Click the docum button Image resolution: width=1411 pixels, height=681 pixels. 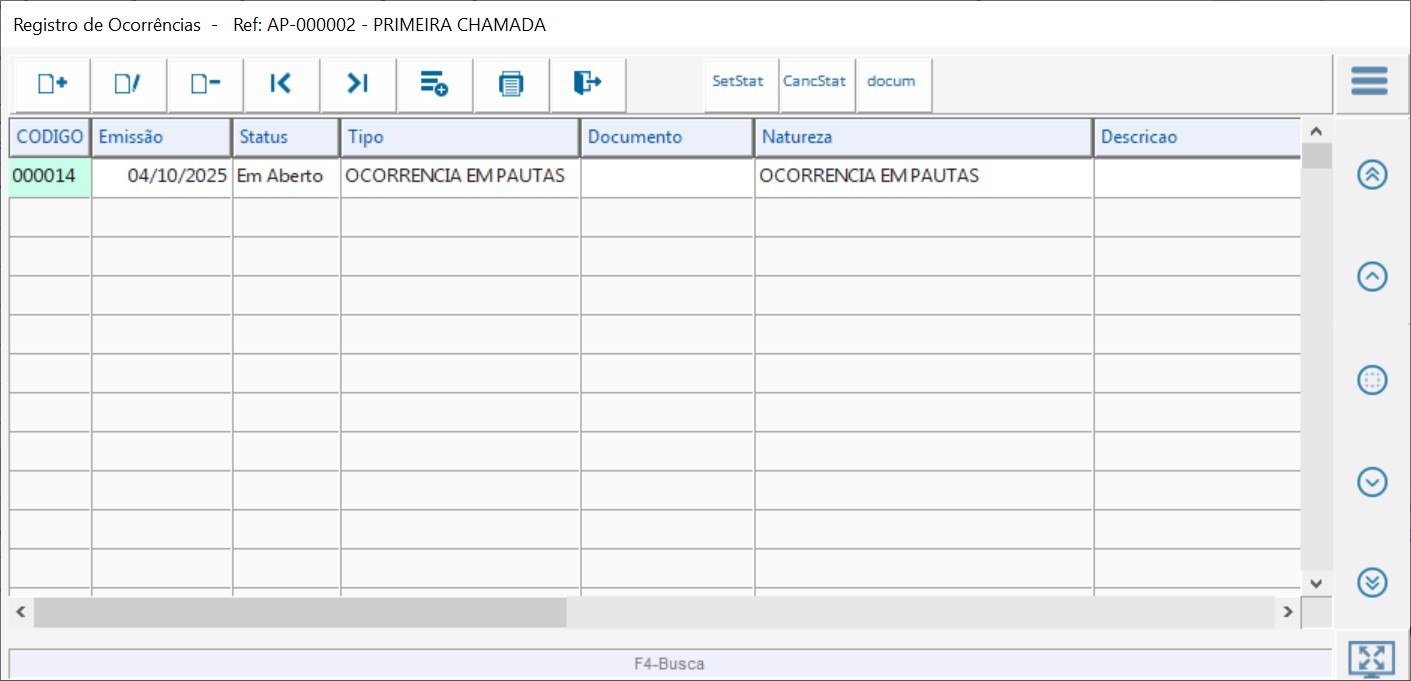click(x=891, y=82)
